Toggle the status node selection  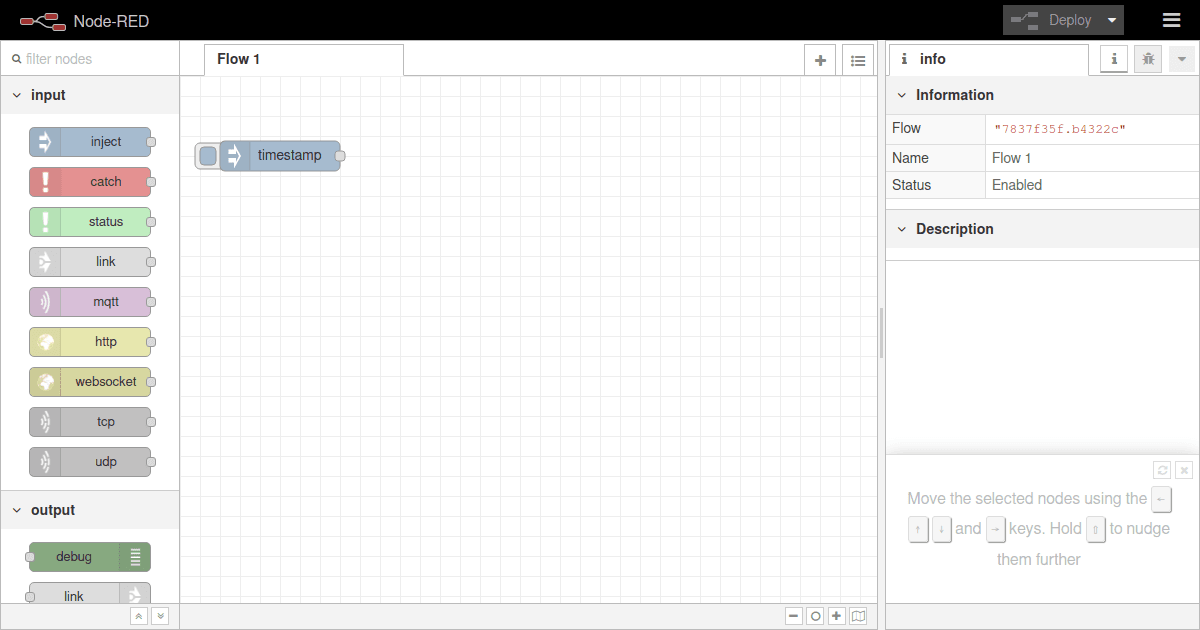[x=91, y=221]
